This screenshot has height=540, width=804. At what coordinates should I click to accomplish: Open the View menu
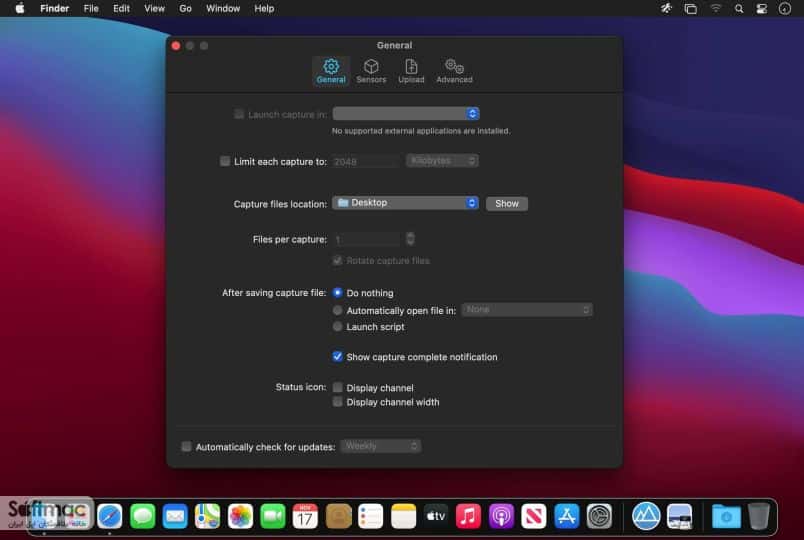(x=154, y=8)
